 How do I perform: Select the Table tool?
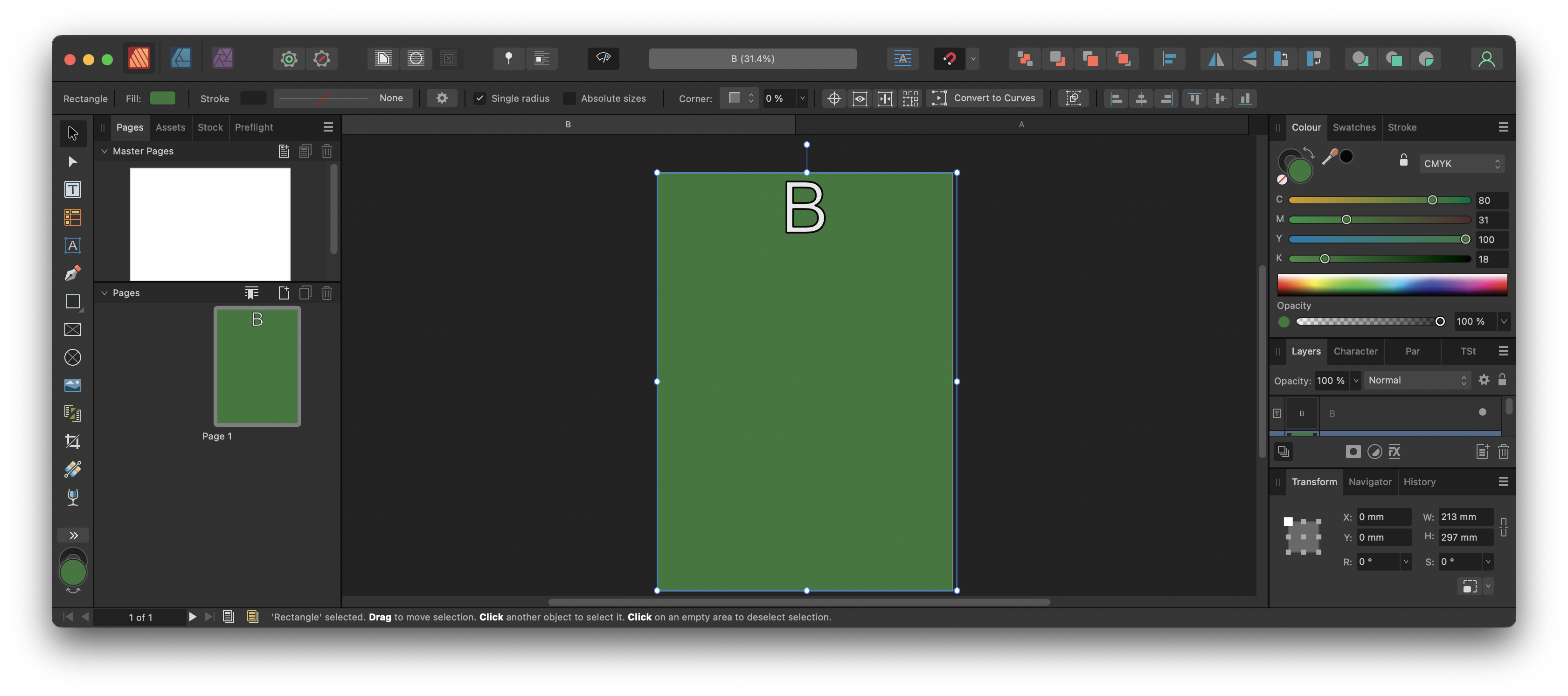72,217
